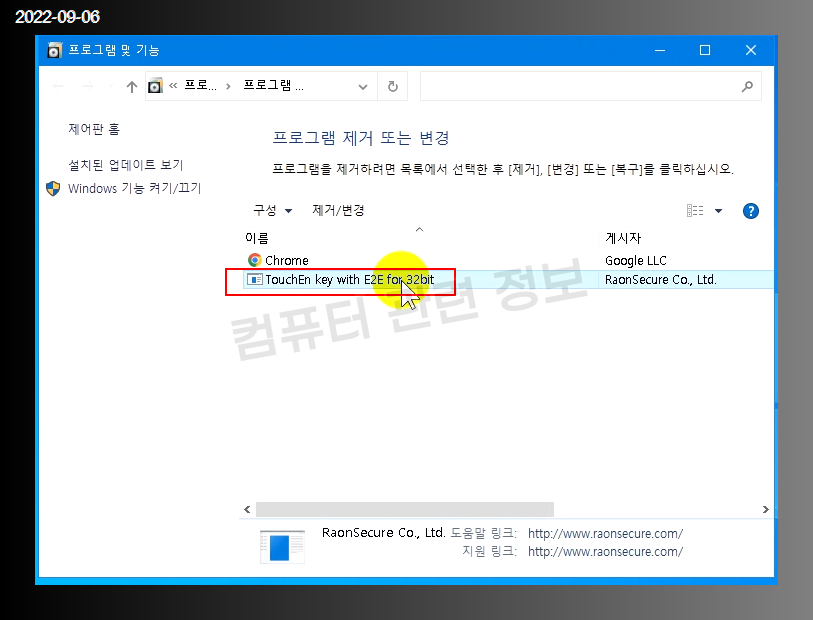Click the horizontal scrollbar thumb
The image size is (813, 620).
[405, 510]
